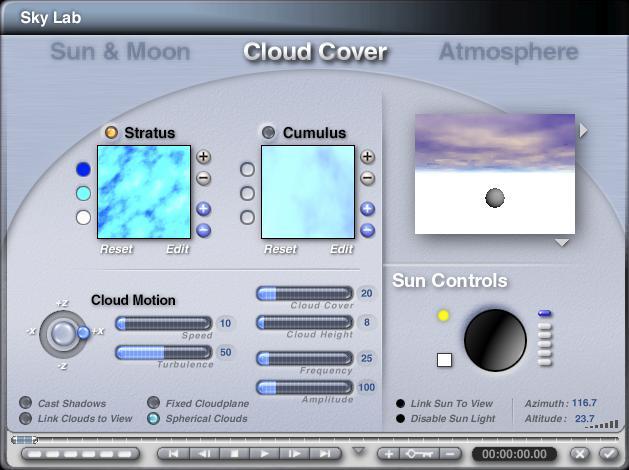The width and height of the screenshot is (629, 470).
Task: Click the Altitude value 23.7
Action: pyautogui.click(x=584, y=419)
